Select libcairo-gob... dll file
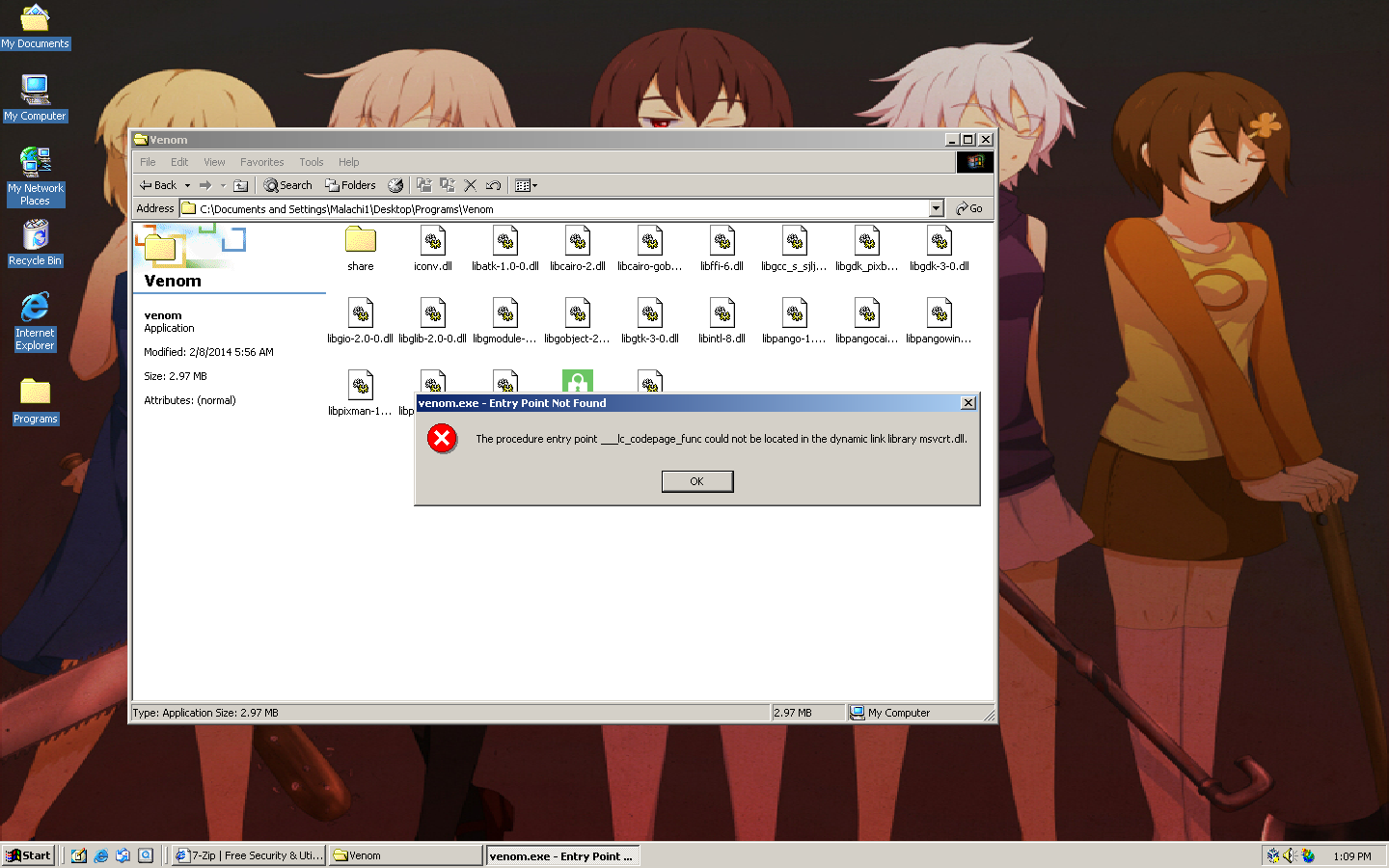Screen dimensions: 1389x868 [650, 249]
